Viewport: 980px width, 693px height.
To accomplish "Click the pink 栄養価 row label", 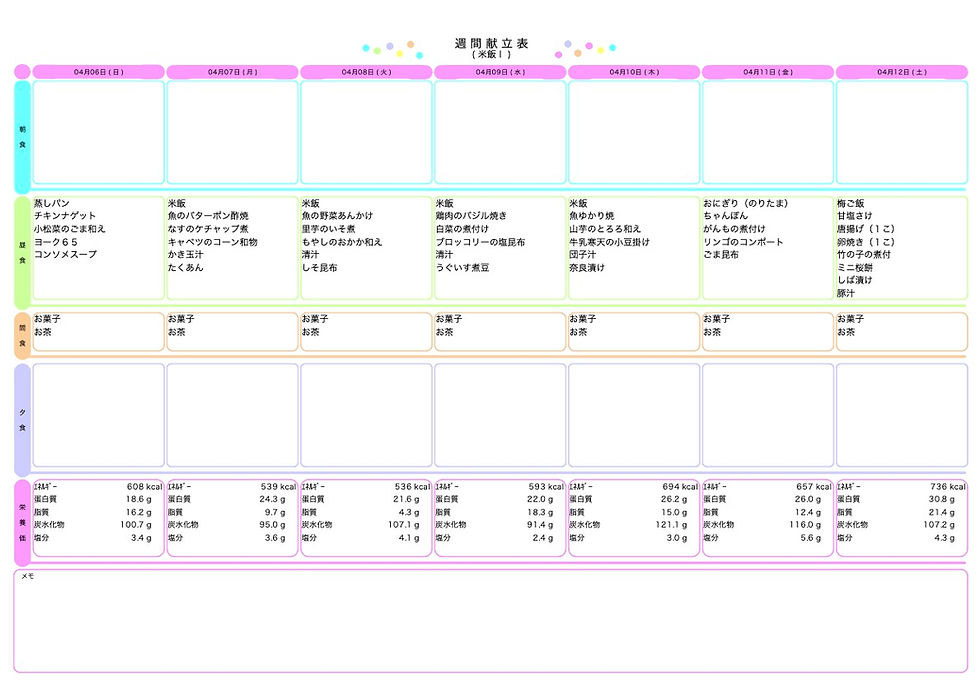I will tap(22, 522).
